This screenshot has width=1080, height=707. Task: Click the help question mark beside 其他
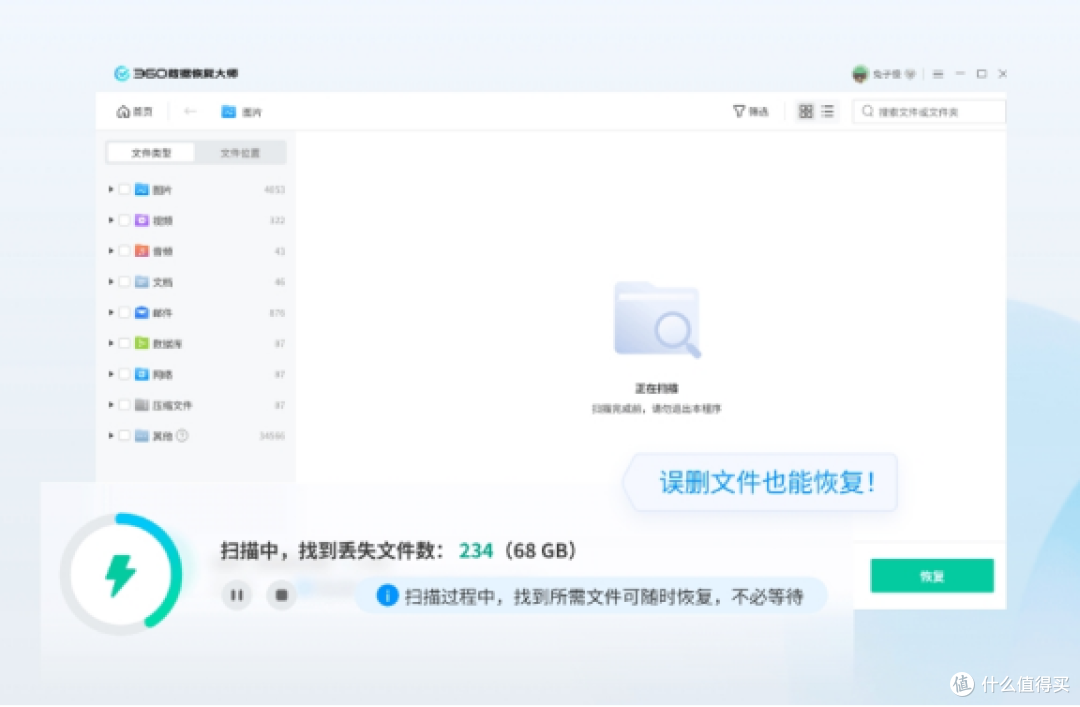click(x=182, y=436)
